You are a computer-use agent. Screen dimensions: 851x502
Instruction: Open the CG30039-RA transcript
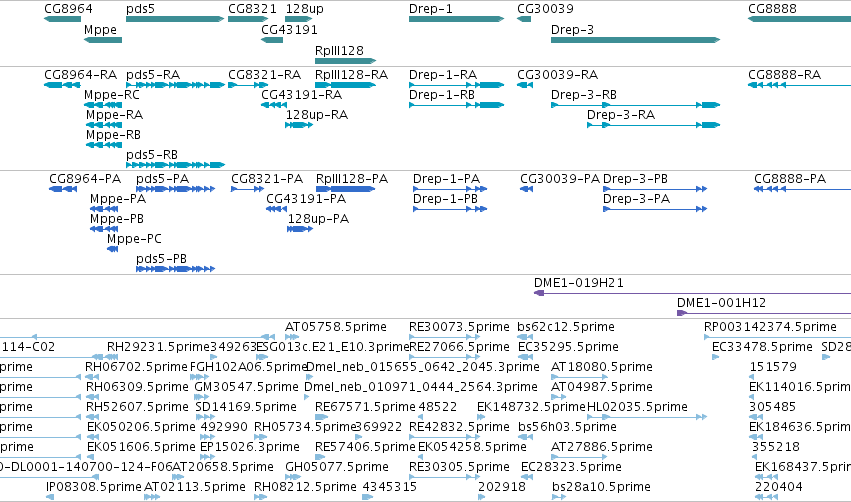point(525,85)
